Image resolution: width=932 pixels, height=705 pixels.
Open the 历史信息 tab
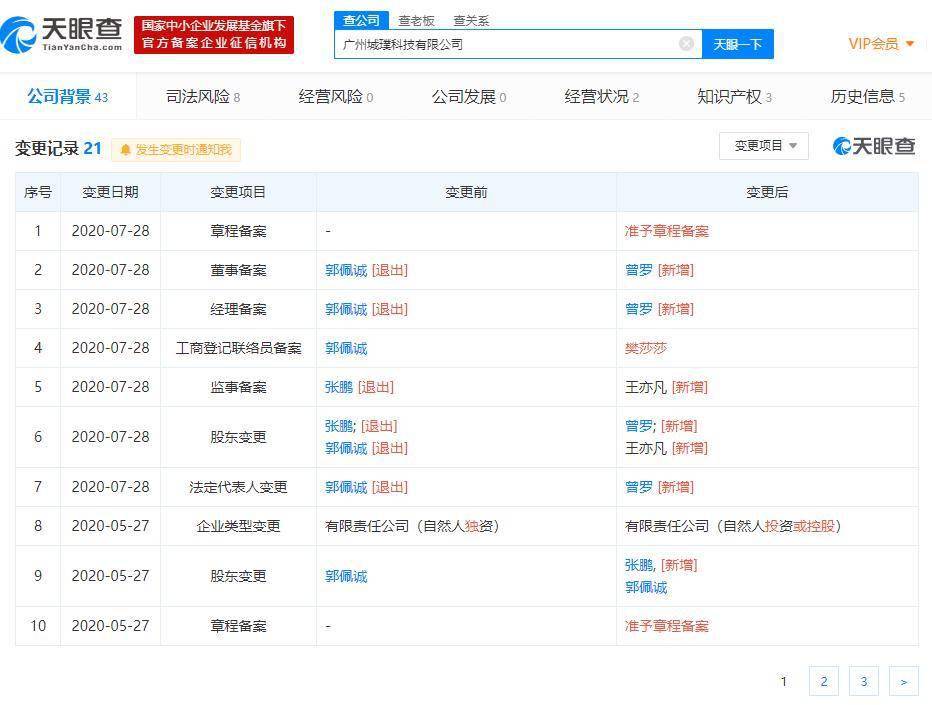tap(868, 96)
